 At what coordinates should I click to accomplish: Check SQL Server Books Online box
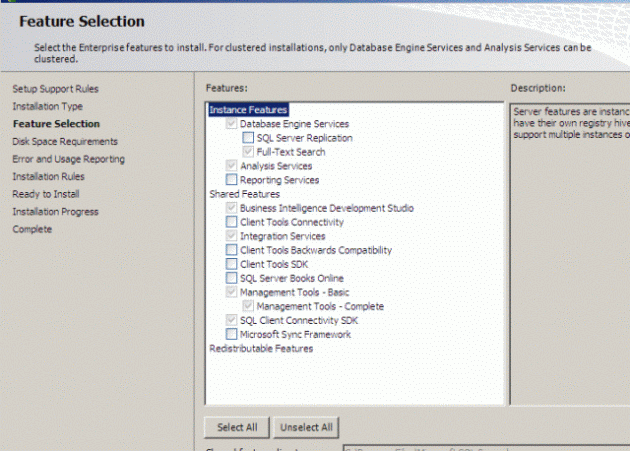[x=231, y=278]
